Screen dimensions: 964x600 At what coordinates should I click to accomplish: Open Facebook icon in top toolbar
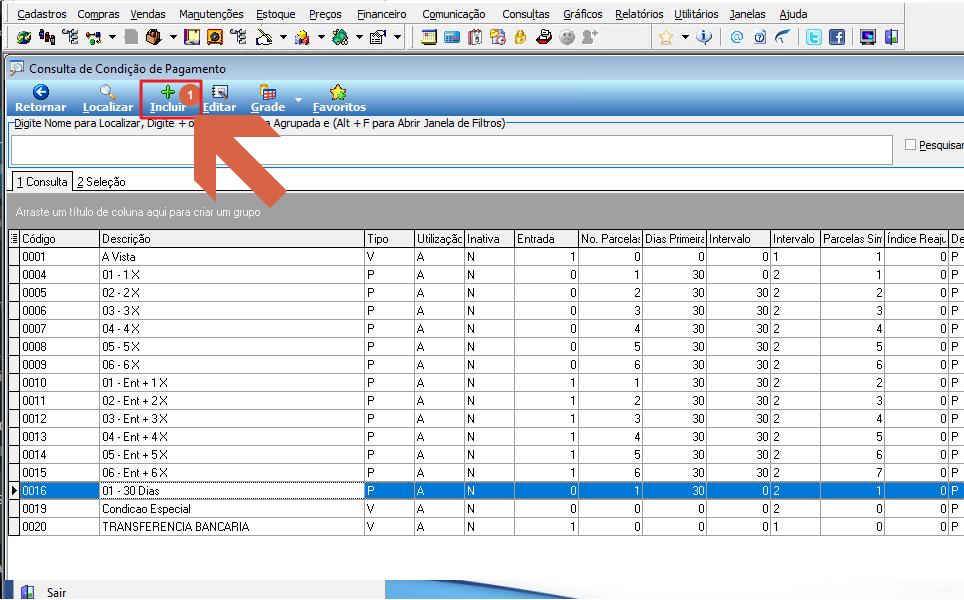pyautogui.click(x=837, y=38)
